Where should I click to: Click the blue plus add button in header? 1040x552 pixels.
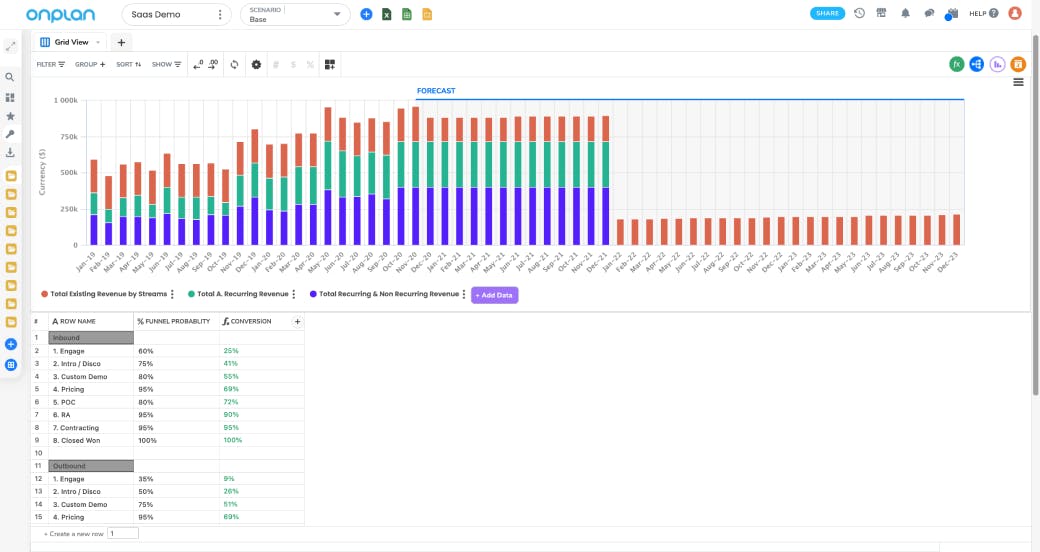click(366, 14)
